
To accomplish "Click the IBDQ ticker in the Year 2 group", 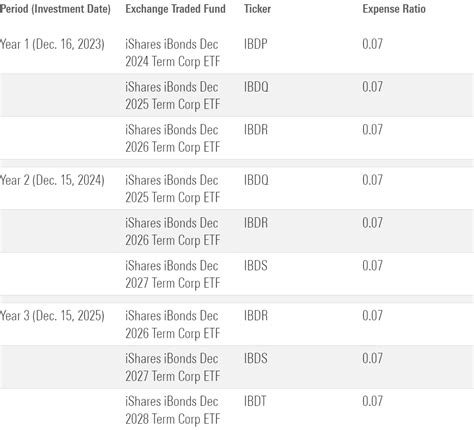I will (256, 180).
